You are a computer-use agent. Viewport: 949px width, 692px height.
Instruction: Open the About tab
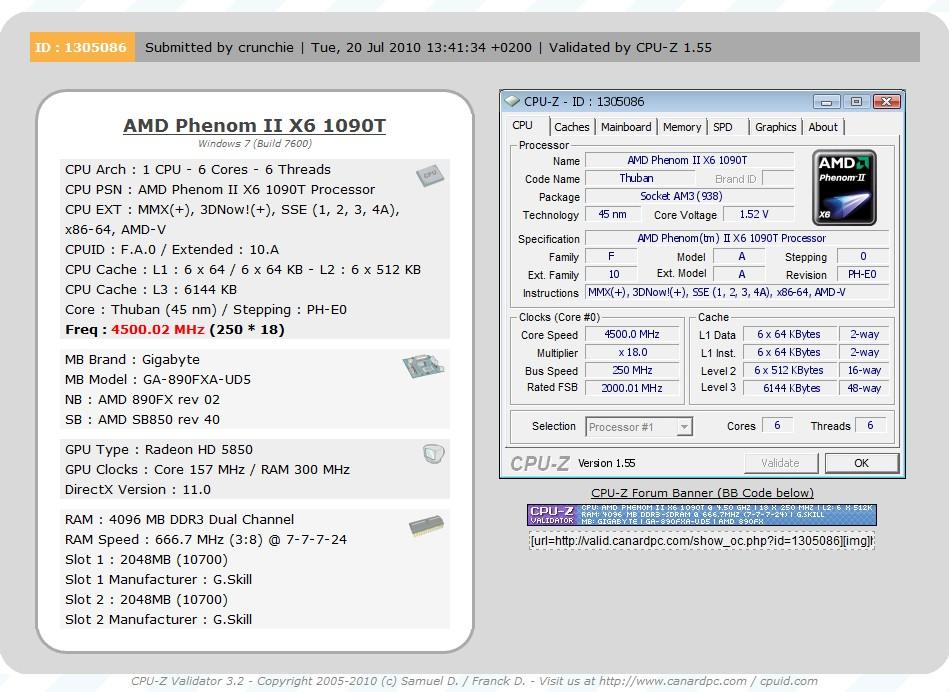[823, 127]
